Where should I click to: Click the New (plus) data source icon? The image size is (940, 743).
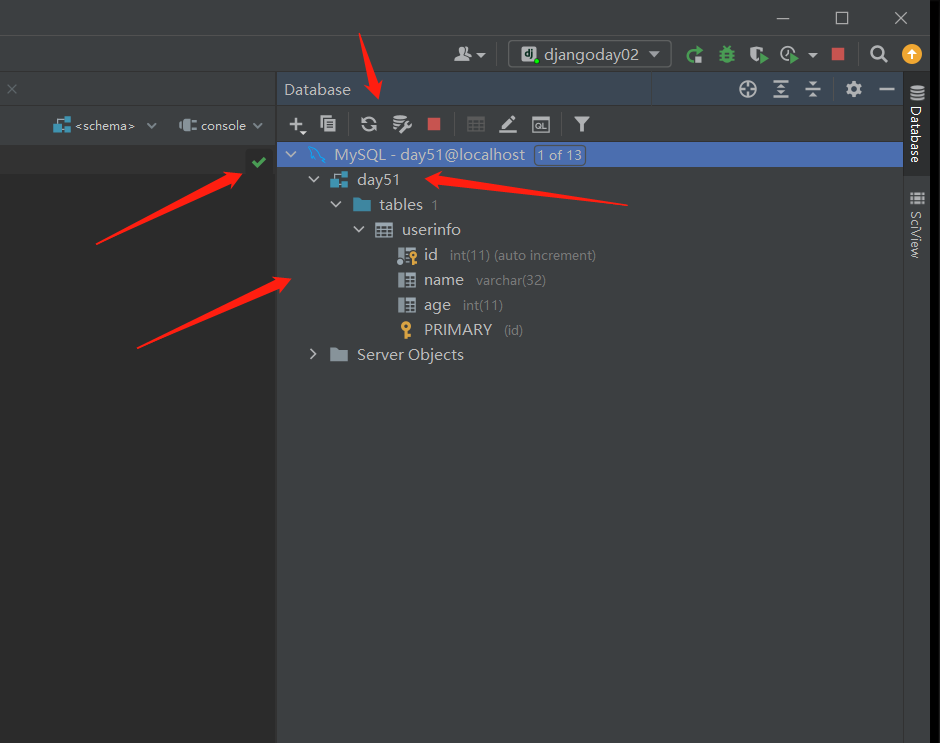[x=297, y=125]
